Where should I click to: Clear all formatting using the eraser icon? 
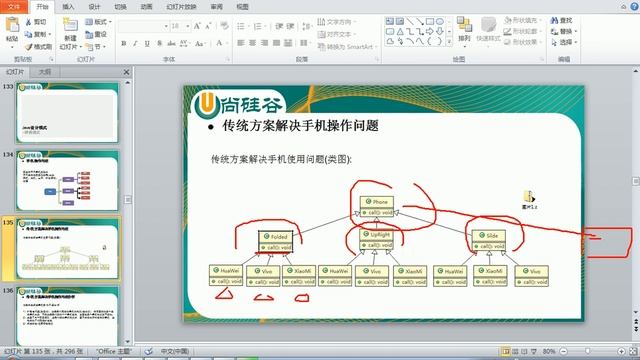click(x=224, y=26)
